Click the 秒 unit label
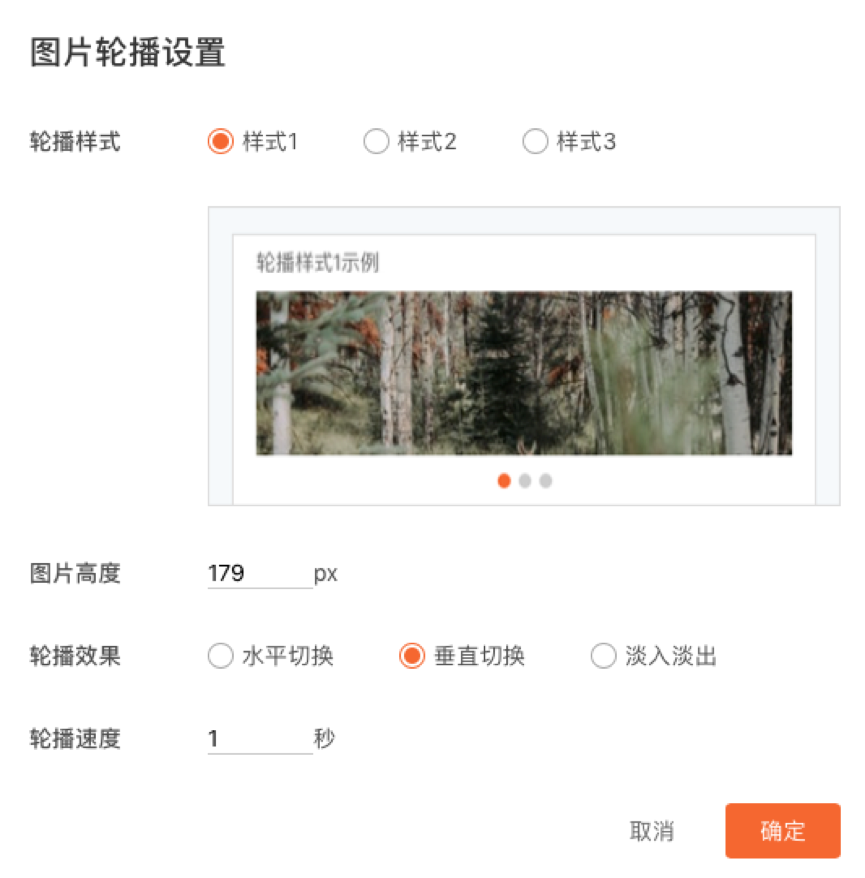 [x=324, y=738]
